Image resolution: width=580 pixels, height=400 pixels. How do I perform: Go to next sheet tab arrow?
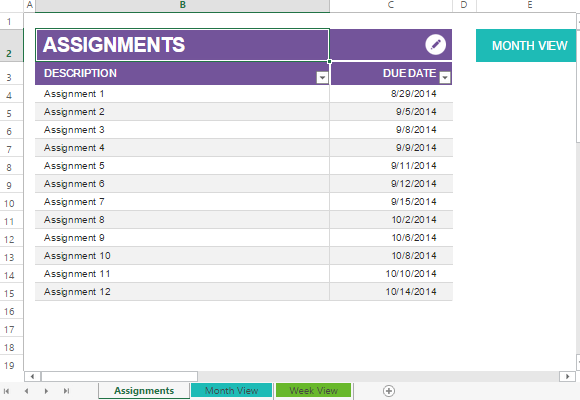(46, 391)
